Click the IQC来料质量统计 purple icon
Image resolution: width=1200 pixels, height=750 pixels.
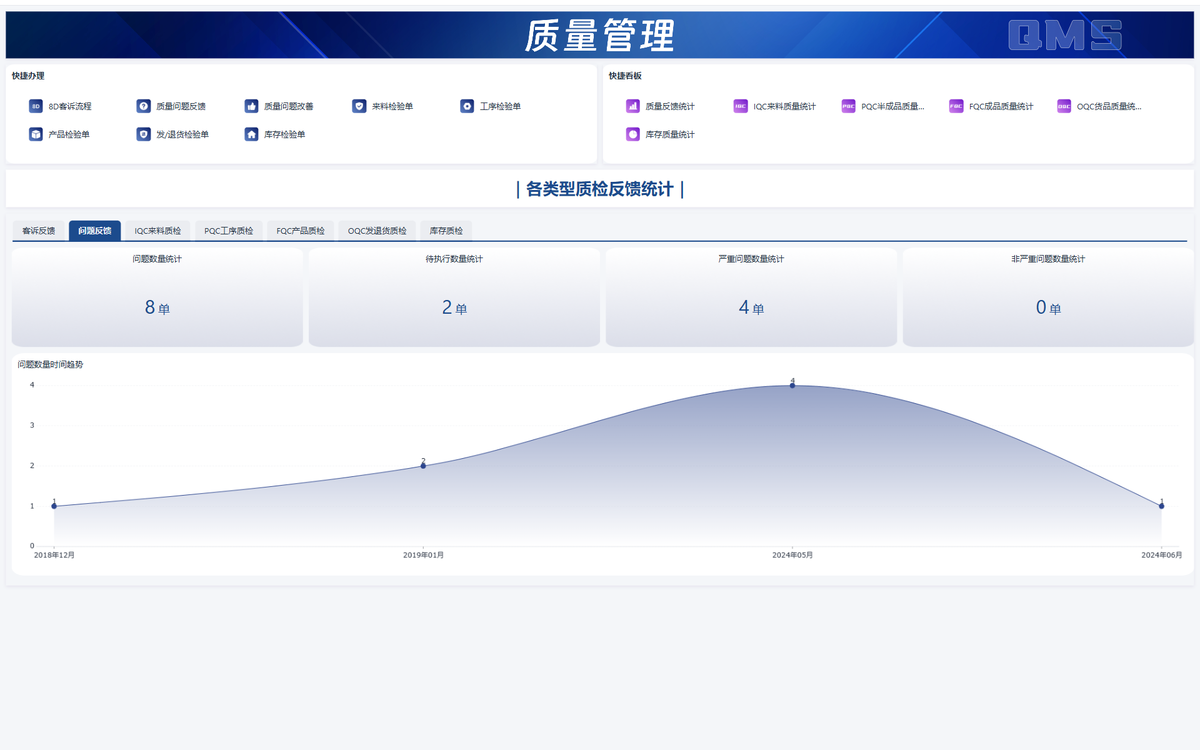(x=740, y=106)
